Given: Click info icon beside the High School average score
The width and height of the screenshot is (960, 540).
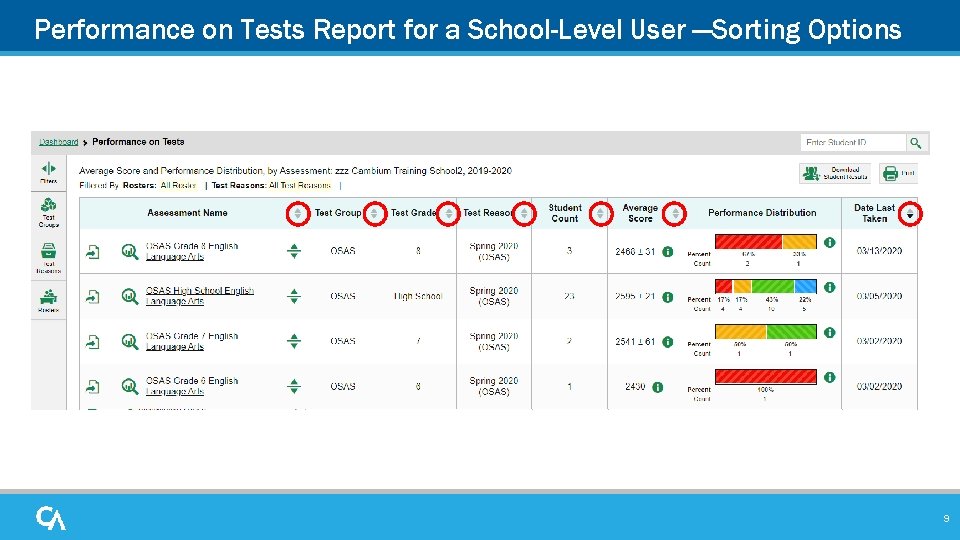Looking at the screenshot, I should pyautogui.click(x=667, y=297).
